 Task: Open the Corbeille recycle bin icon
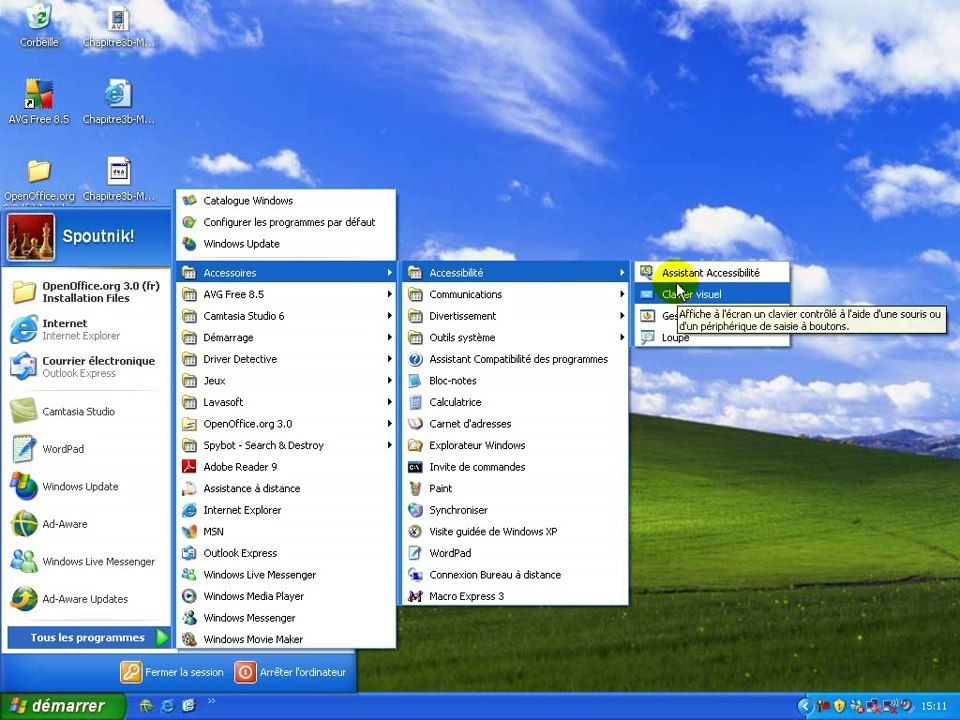coord(39,18)
